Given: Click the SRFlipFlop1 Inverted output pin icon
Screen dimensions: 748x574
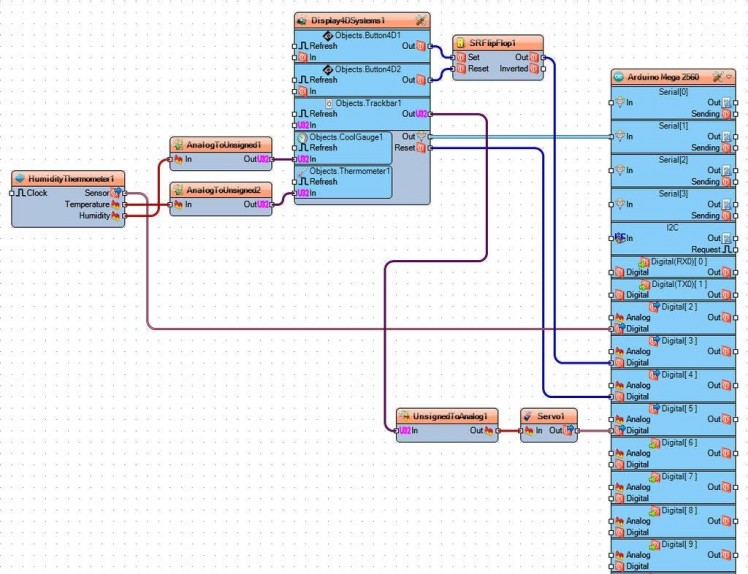Looking at the screenshot, I should pyautogui.click(x=534, y=69).
